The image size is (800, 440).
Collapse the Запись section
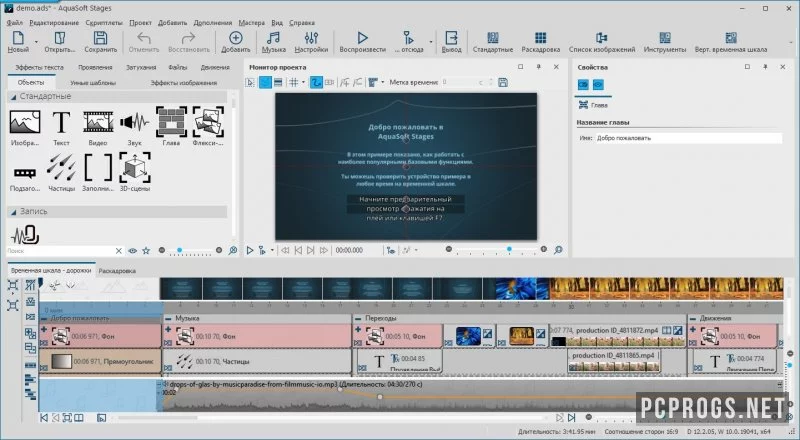click(14, 211)
